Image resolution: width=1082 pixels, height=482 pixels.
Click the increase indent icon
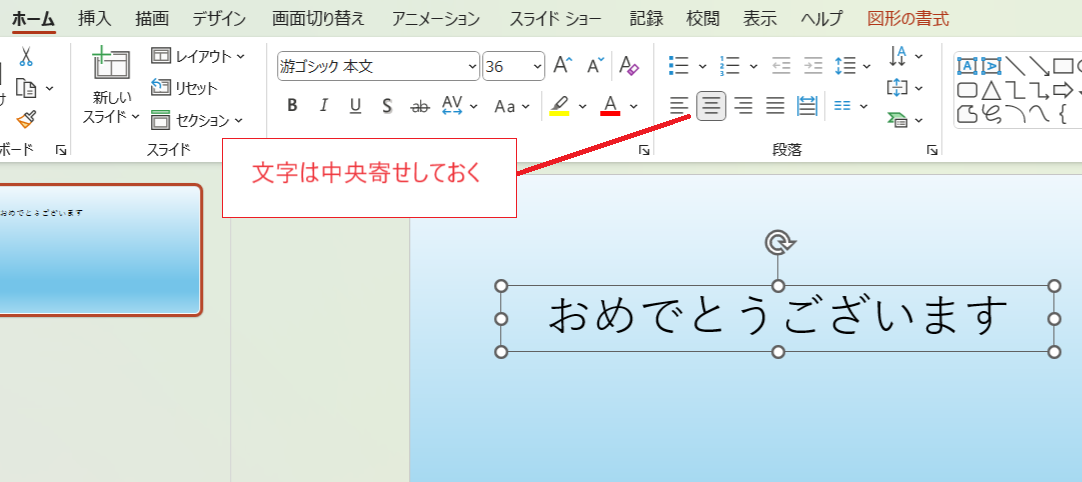(x=814, y=66)
